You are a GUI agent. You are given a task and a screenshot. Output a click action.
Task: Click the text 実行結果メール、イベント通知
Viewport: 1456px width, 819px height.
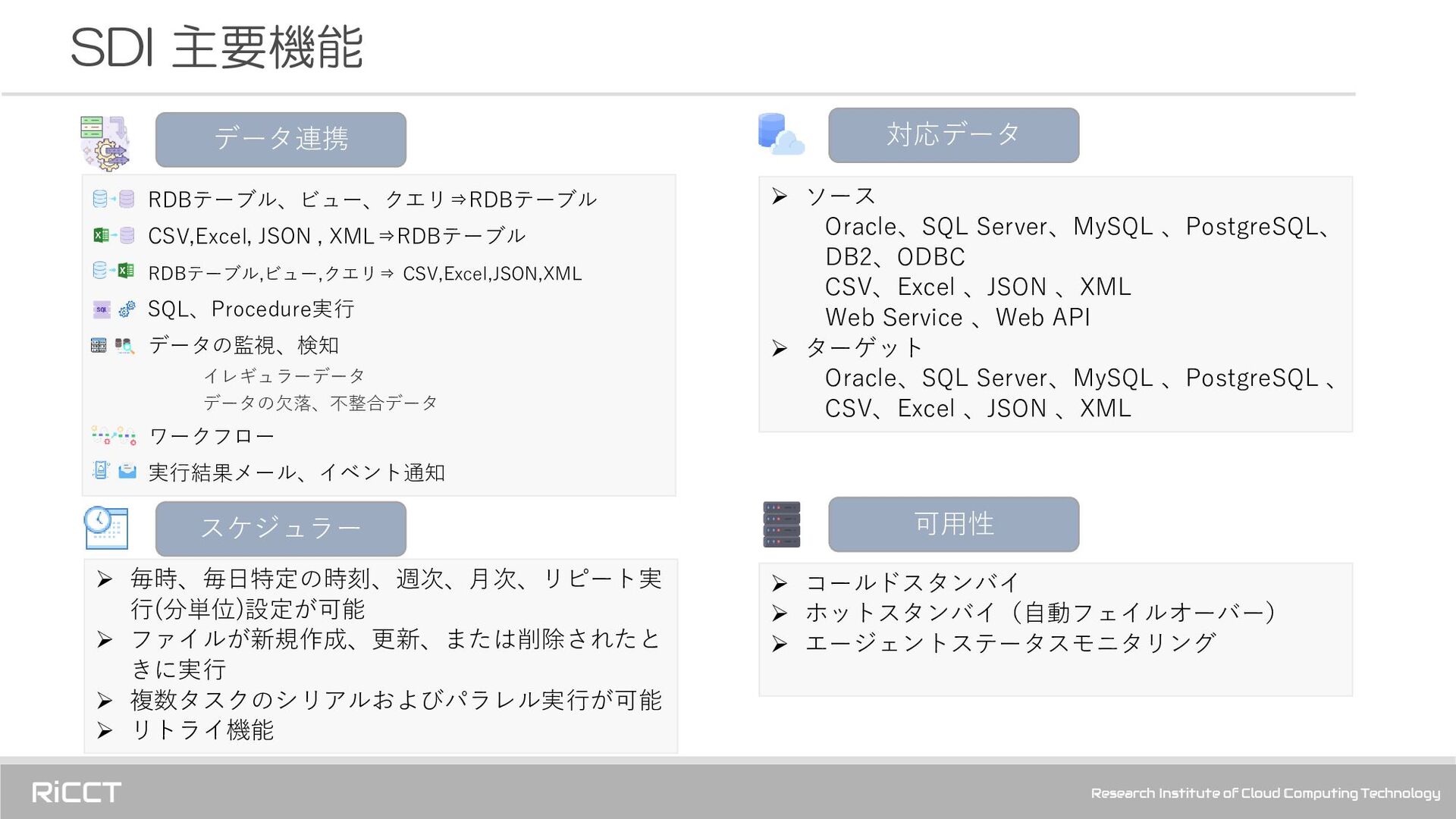coord(297,472)
